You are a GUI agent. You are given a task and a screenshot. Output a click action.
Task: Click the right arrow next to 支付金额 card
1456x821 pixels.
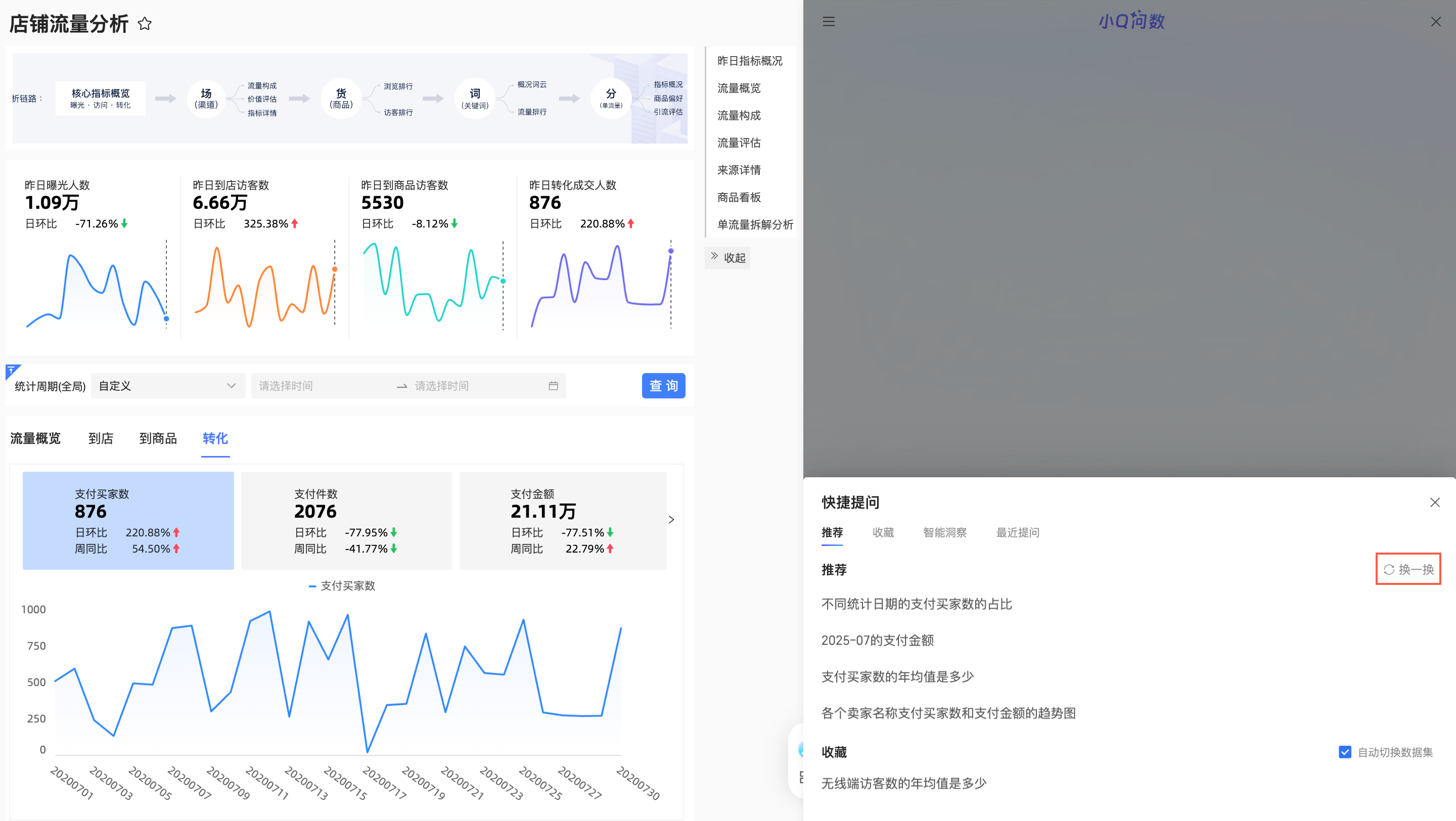[671, 519]
